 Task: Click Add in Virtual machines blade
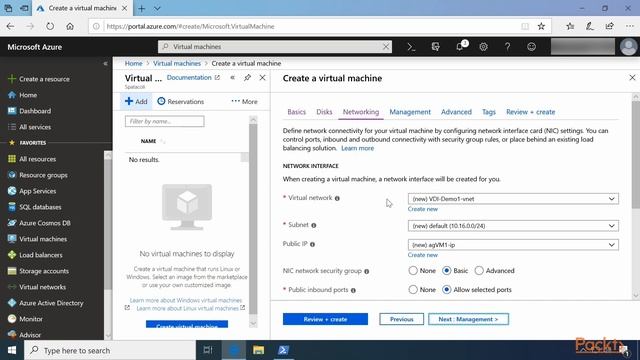coord(136,101)
